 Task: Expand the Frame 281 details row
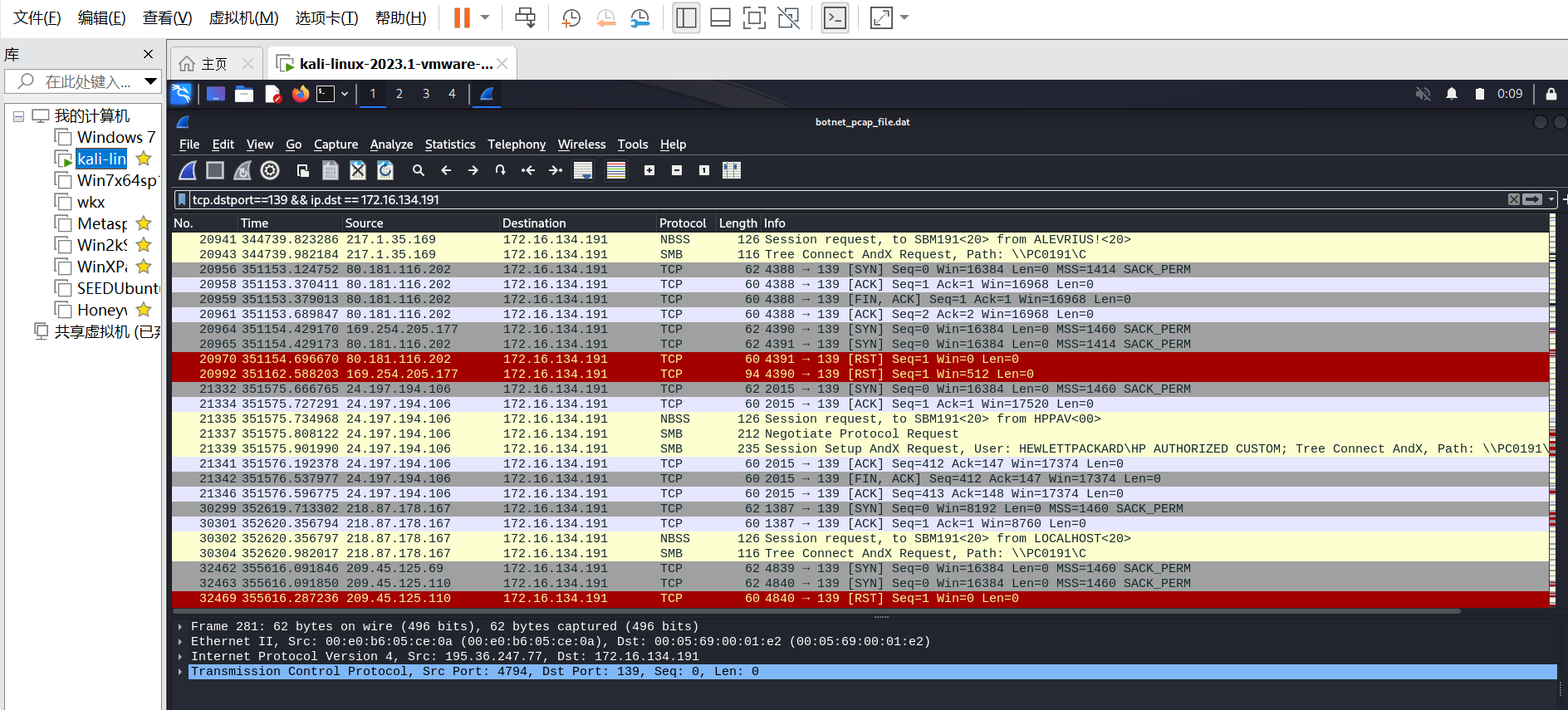click(x=180, y=627)
